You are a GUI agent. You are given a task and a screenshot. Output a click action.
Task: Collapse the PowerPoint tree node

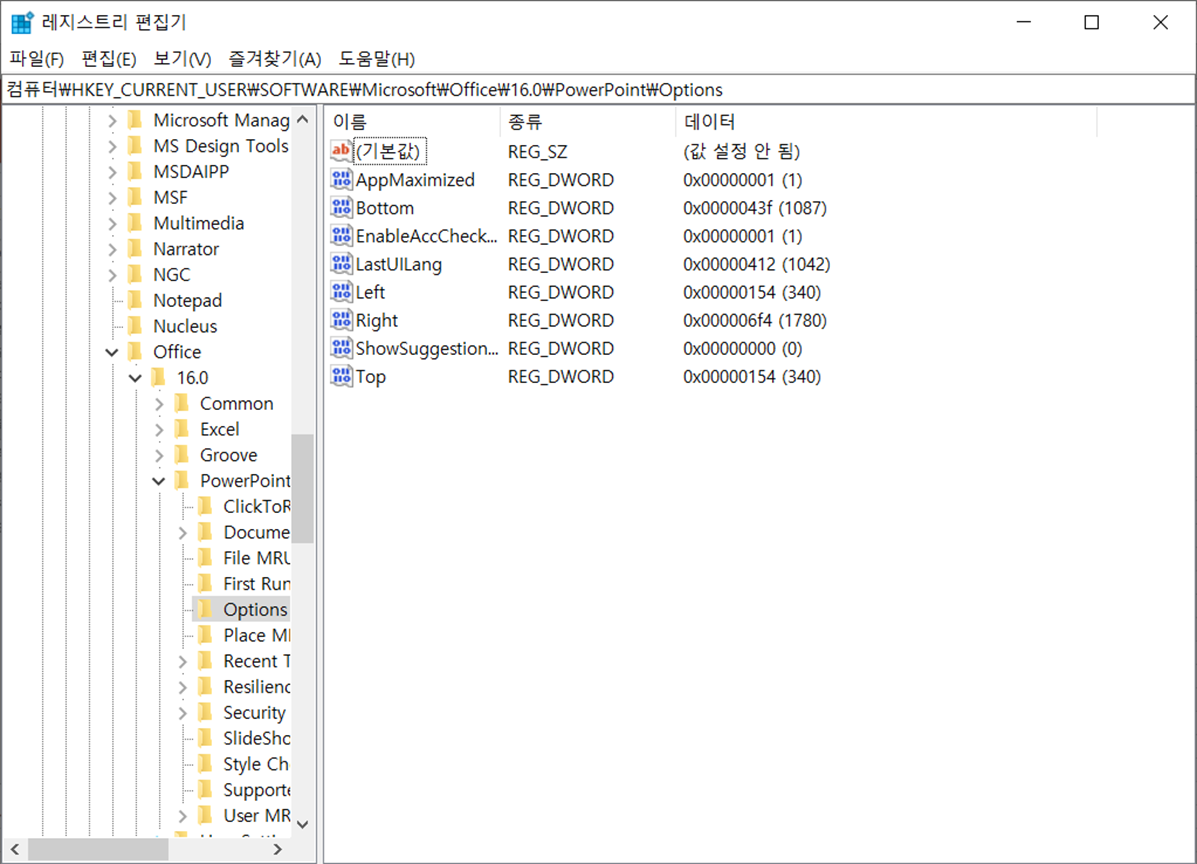pos(159,481)
